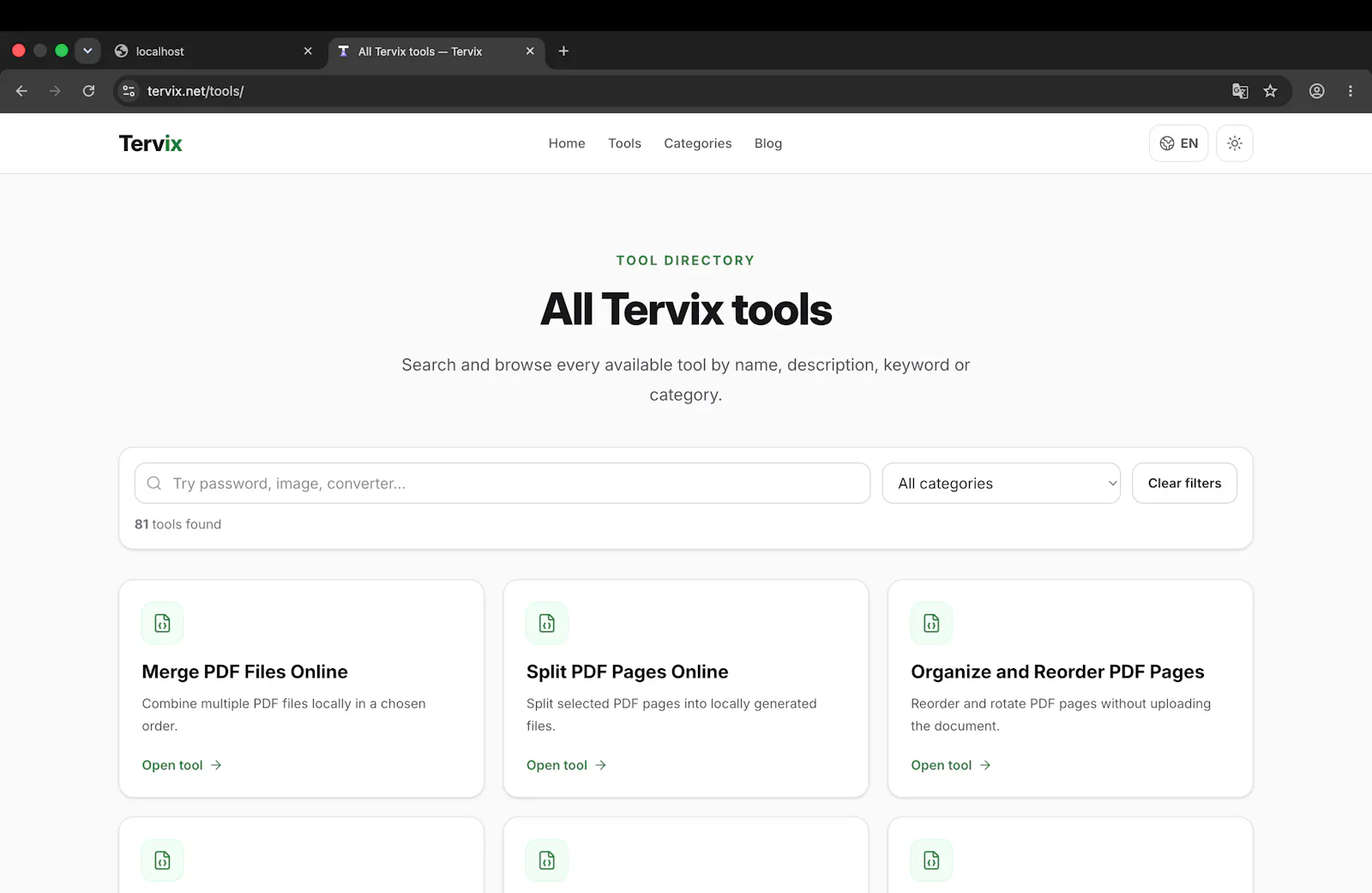This screenshot has height=893, width=1372.
Task: Click the browser back arrow
Action: pos(22,91)
